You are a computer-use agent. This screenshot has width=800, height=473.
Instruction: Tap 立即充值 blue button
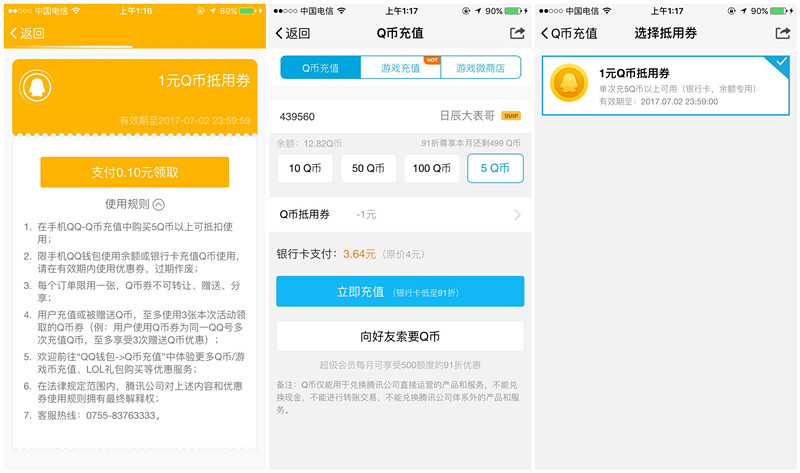click(400, 291)
